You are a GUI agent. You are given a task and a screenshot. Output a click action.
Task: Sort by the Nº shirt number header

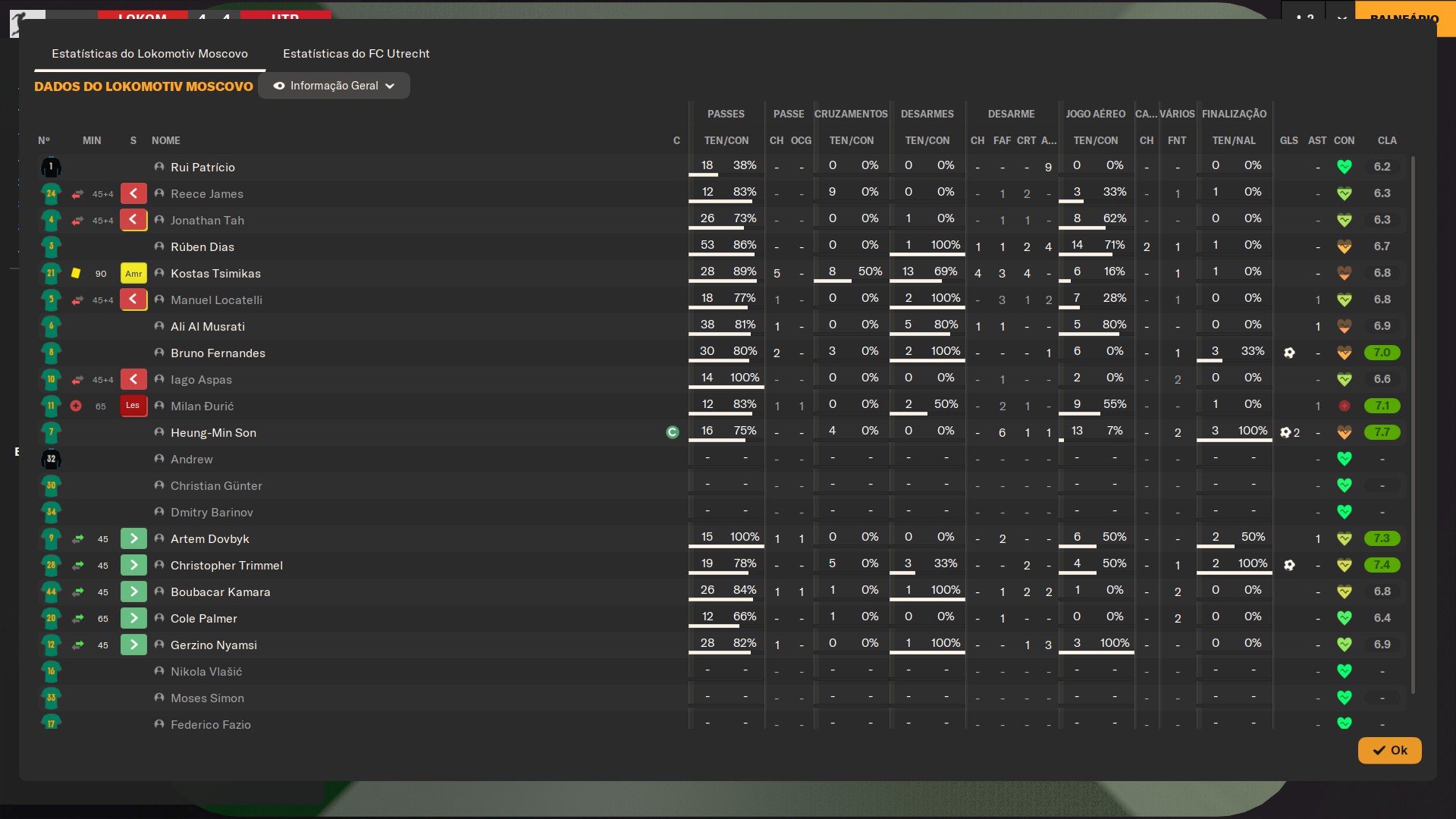coord(44,140)
